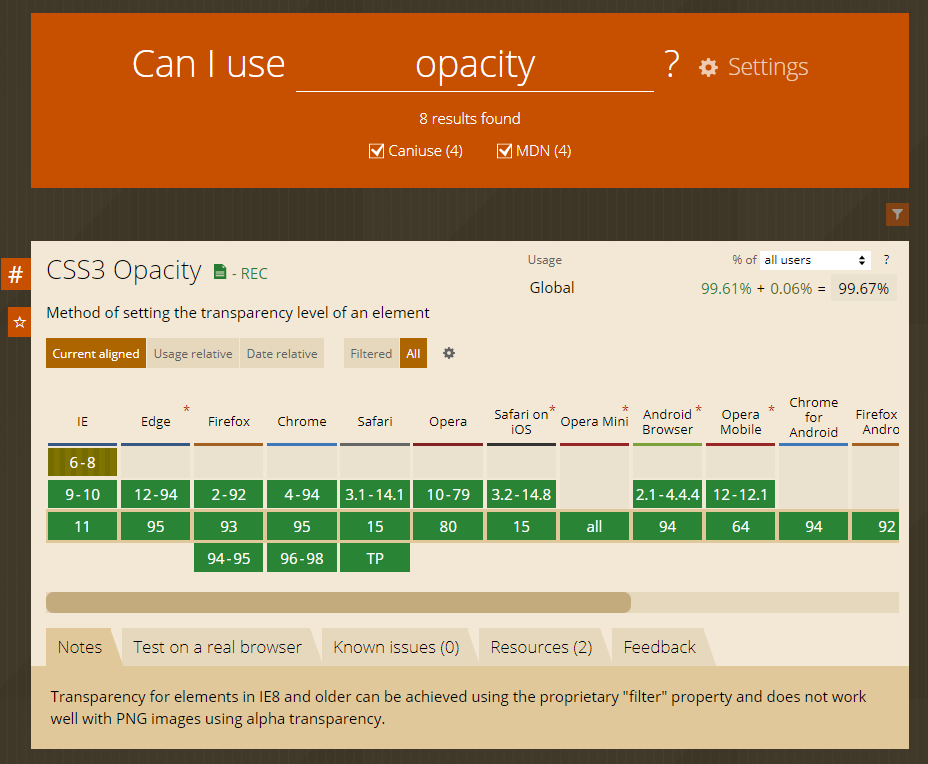Click the Opera Mini all cell
Viewport: 928px width, 764px height.
tap(594, 526)
